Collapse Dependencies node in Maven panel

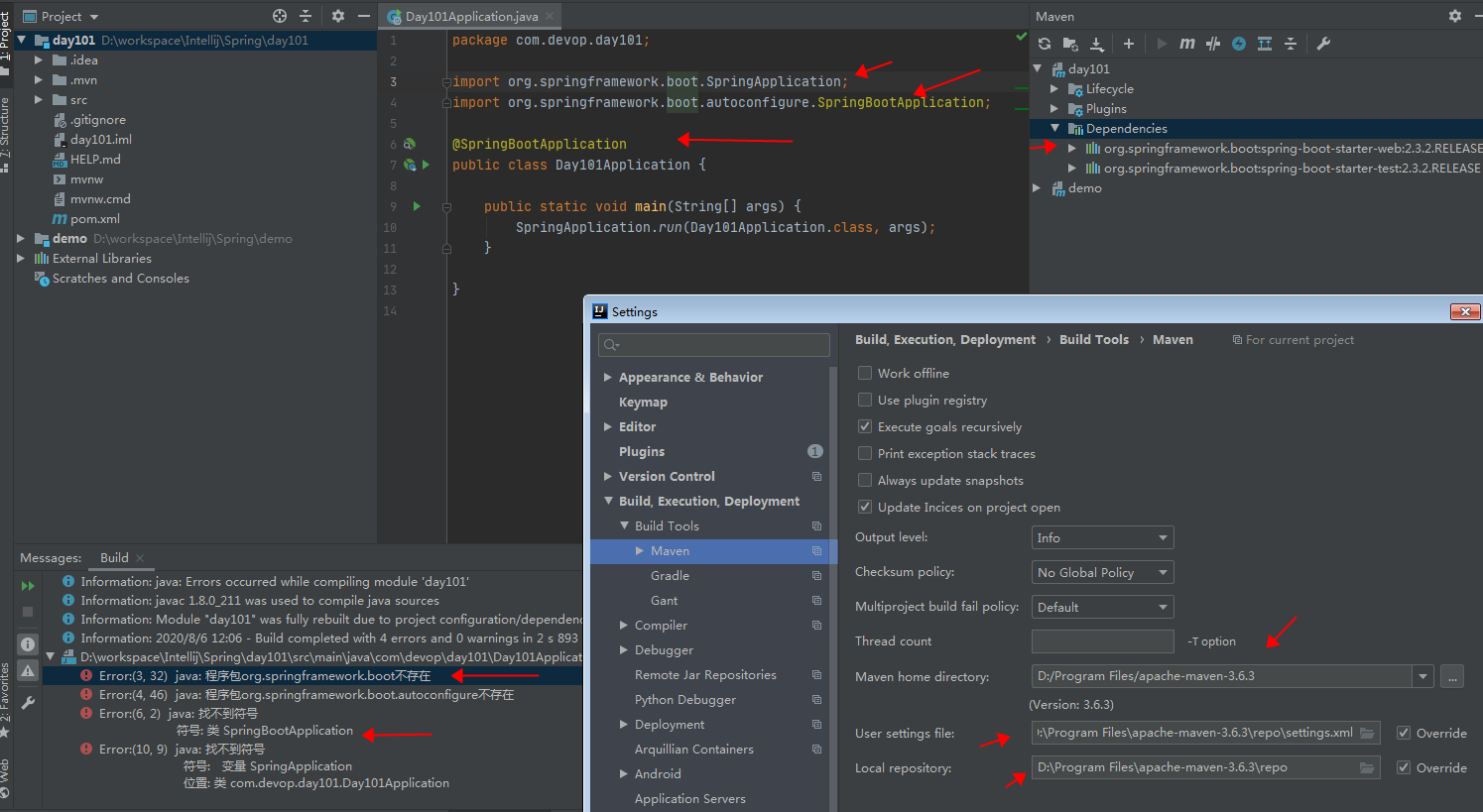[x=1054, y=128]
